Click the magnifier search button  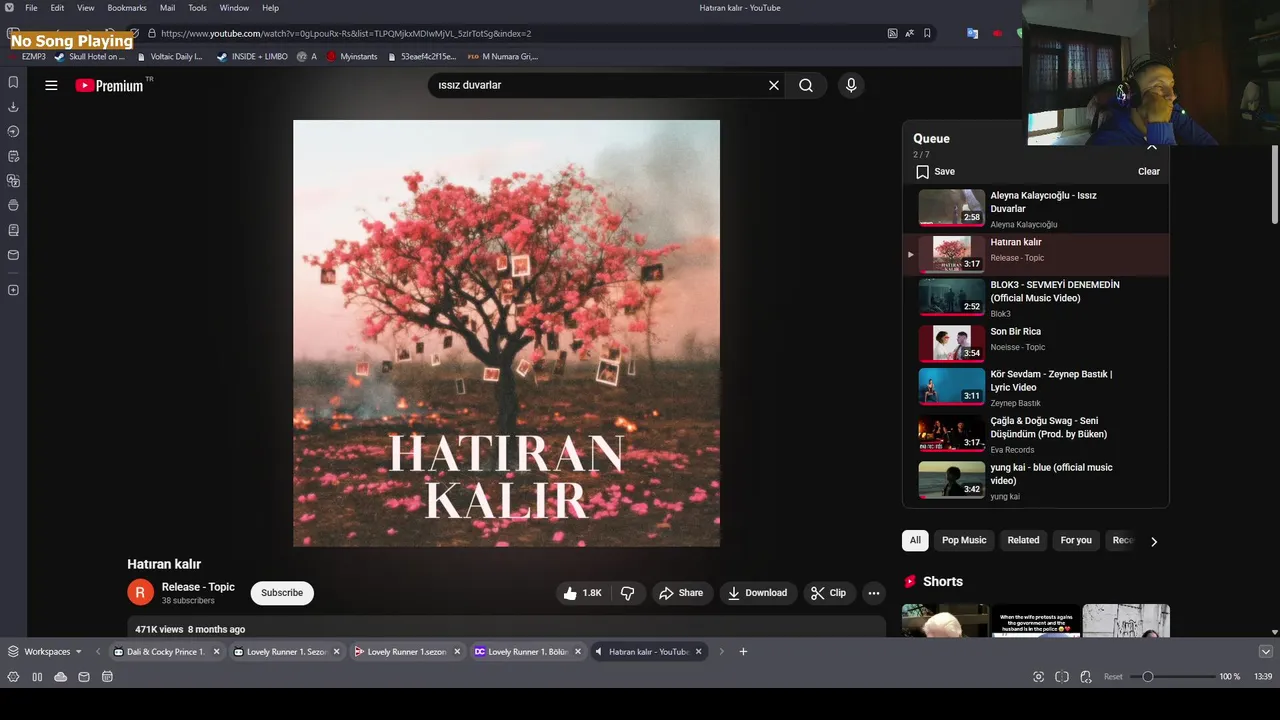[x=806, y=86]
